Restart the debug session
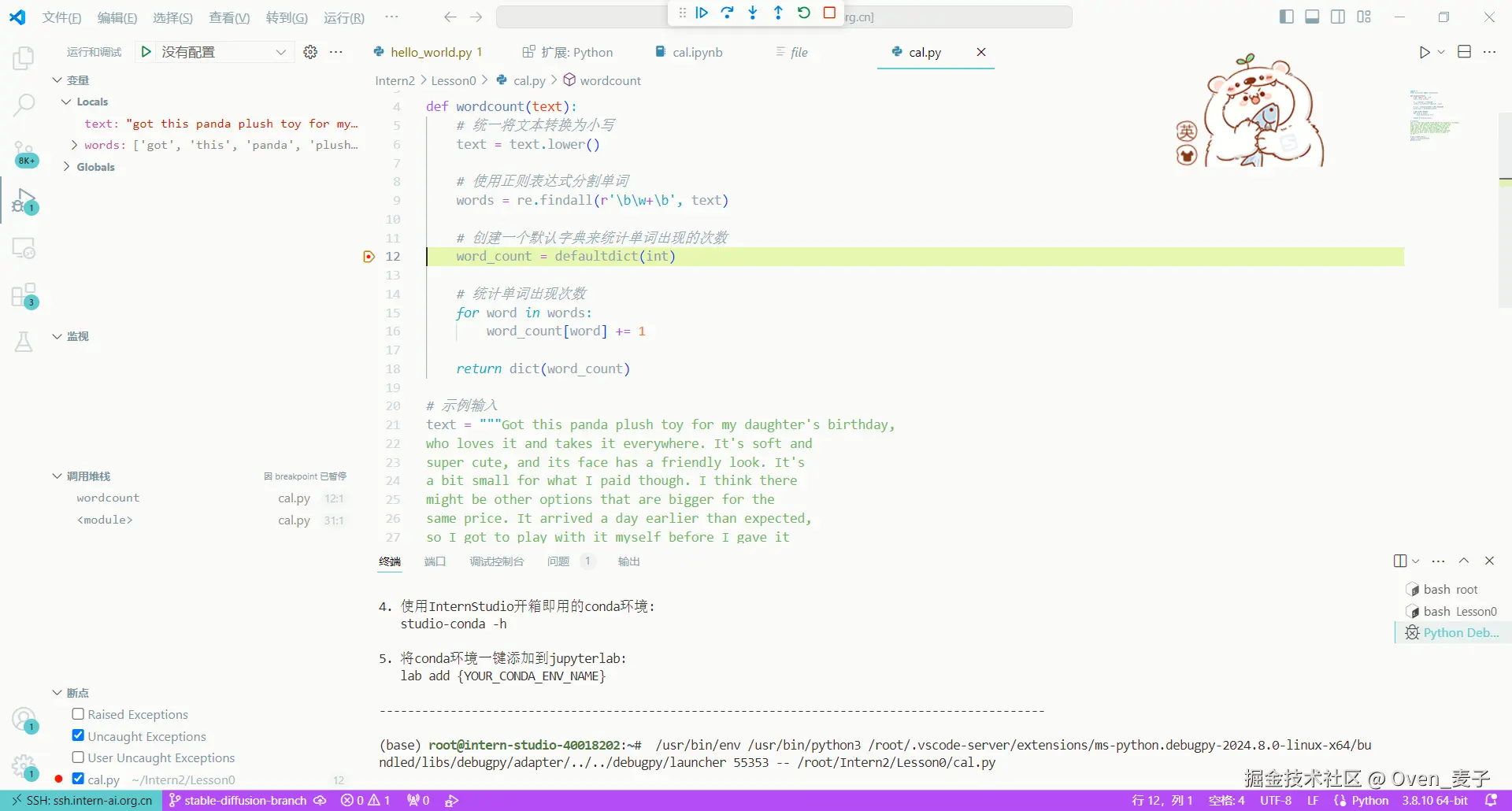 click(804, 13)
